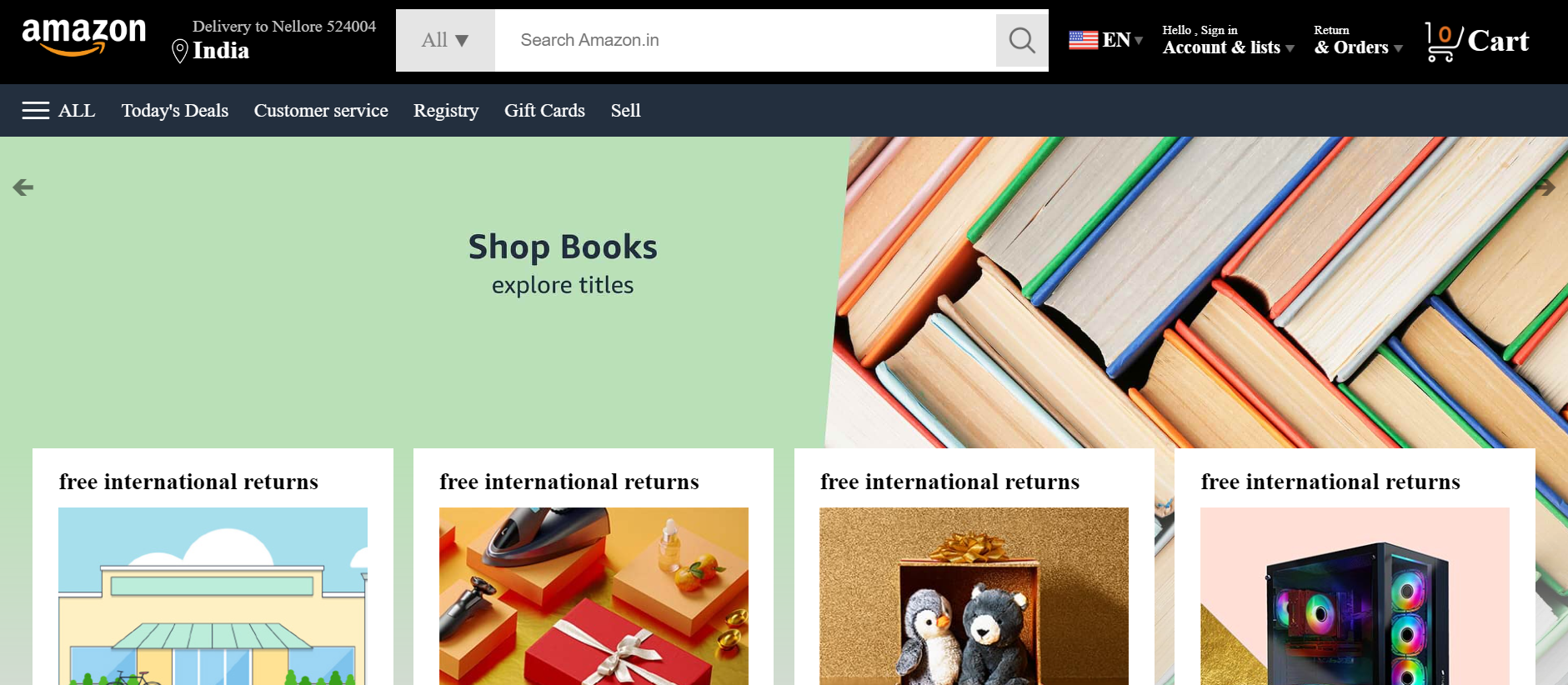Open the shopping cart icon
The width and height of the screenshot is (1568, 685).
coord(1443,41)
